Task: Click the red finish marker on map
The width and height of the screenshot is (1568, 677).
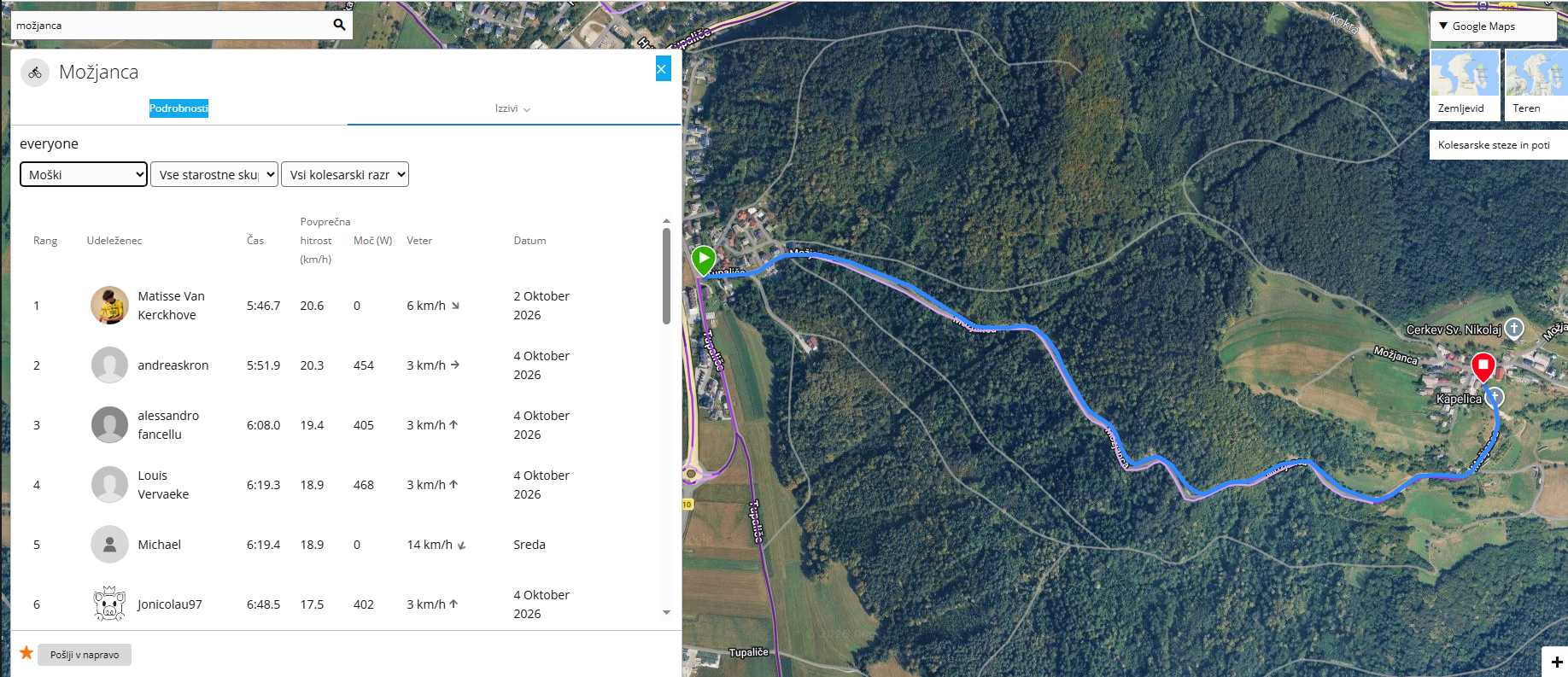Action: click(1483, 368)
